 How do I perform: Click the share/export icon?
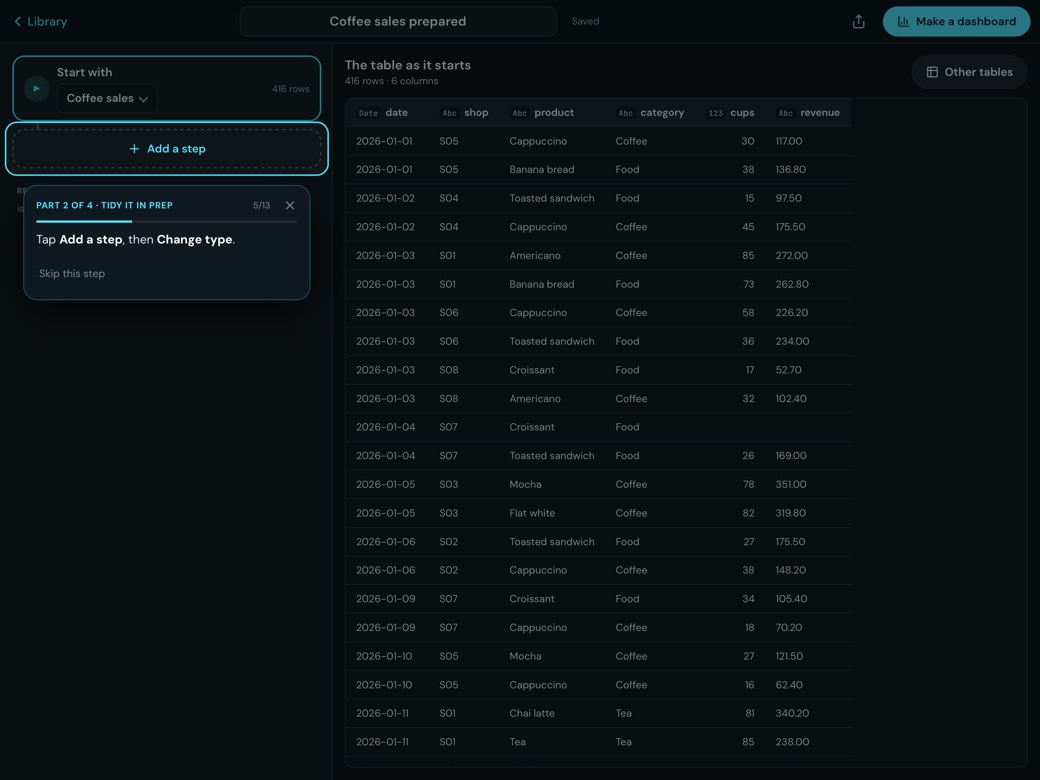tap(858, 21)
